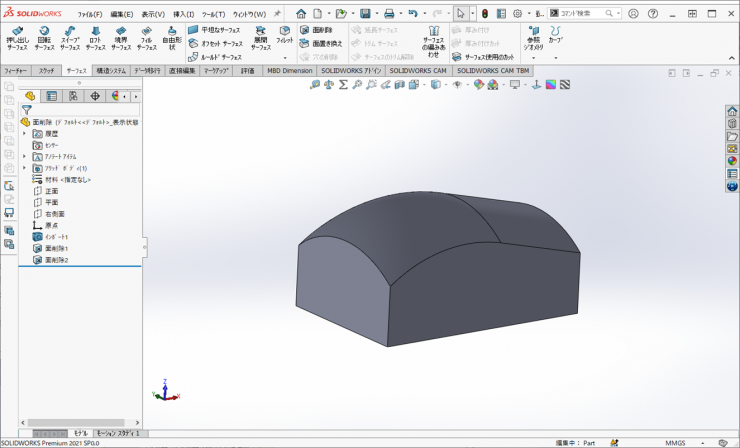
Task: Open the PropertyManager tab icon
Action: pos(51,96)
